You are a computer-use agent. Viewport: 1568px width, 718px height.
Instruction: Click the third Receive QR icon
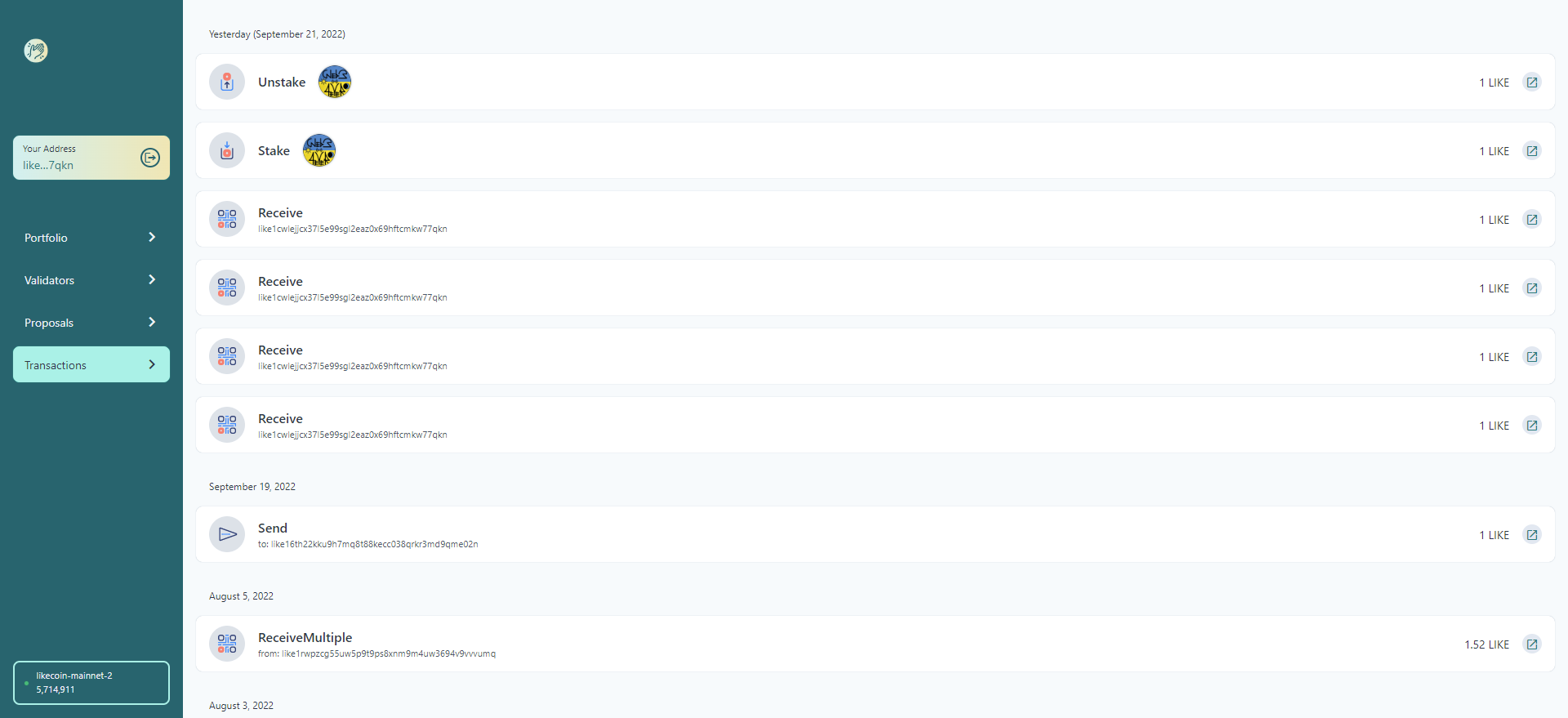tap(227, 356)
